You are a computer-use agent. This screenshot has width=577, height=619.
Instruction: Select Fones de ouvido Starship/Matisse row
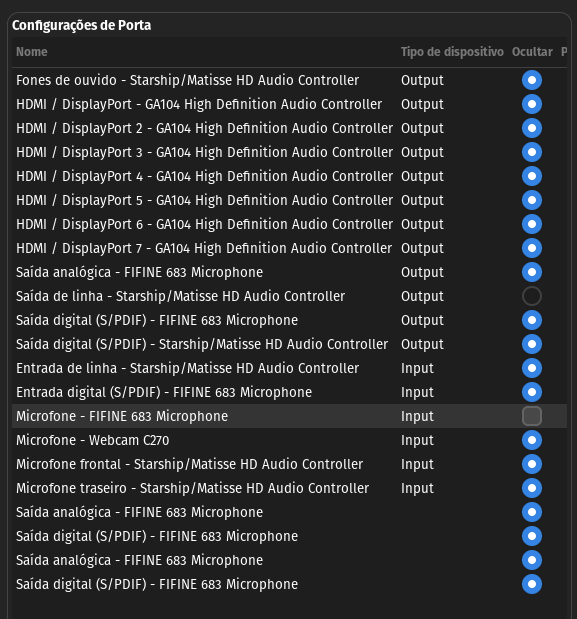click(x=289, y=80)
